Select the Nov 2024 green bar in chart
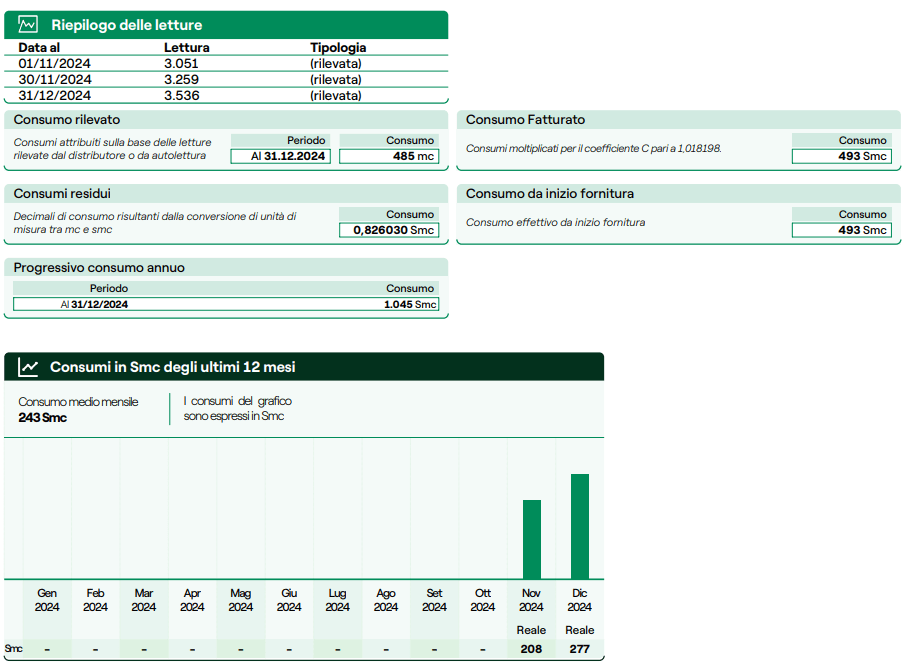The height and width of the screenshot is (666, 903). point(531,539)
